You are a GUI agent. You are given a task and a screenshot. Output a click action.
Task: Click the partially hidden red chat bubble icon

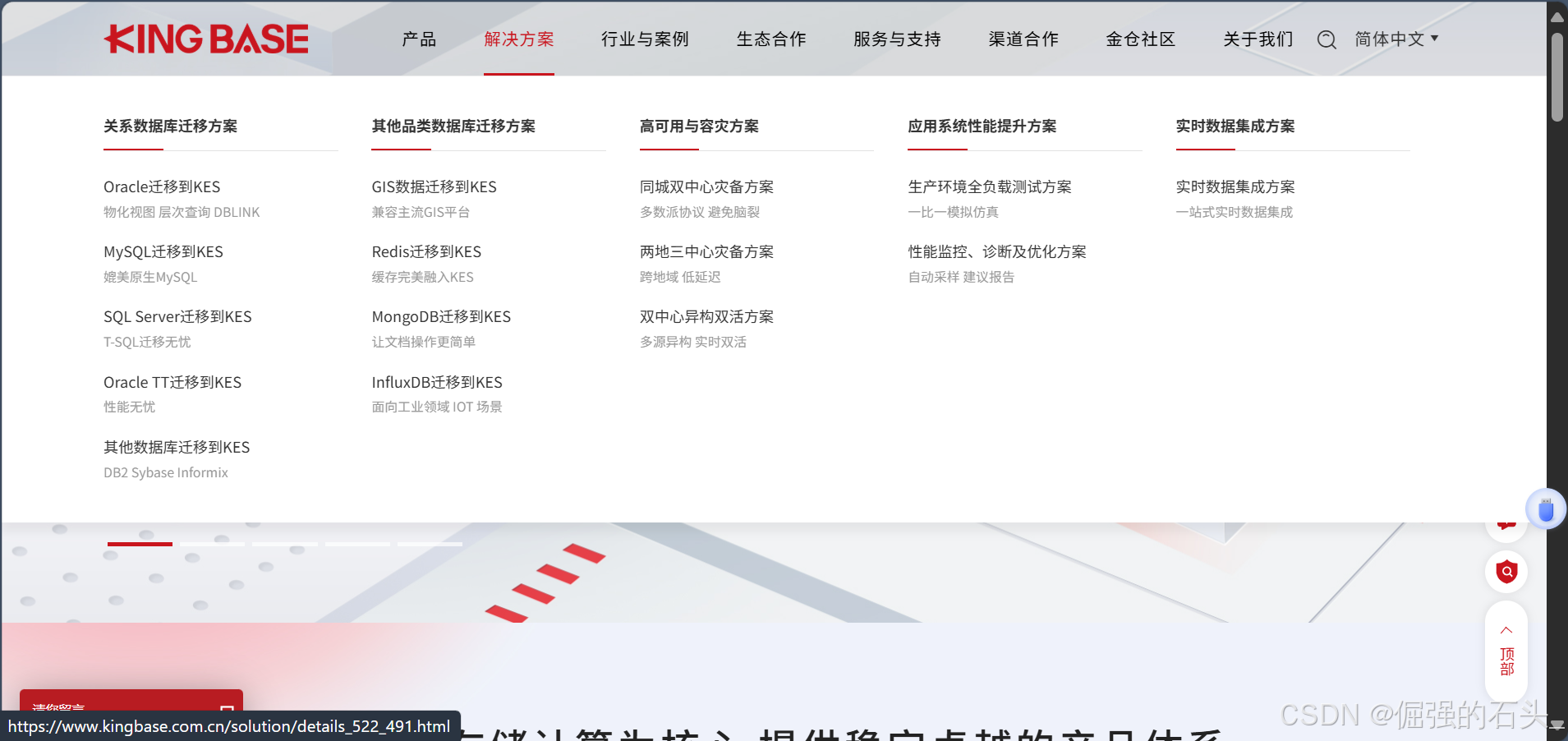click(x=1506, y=526)
